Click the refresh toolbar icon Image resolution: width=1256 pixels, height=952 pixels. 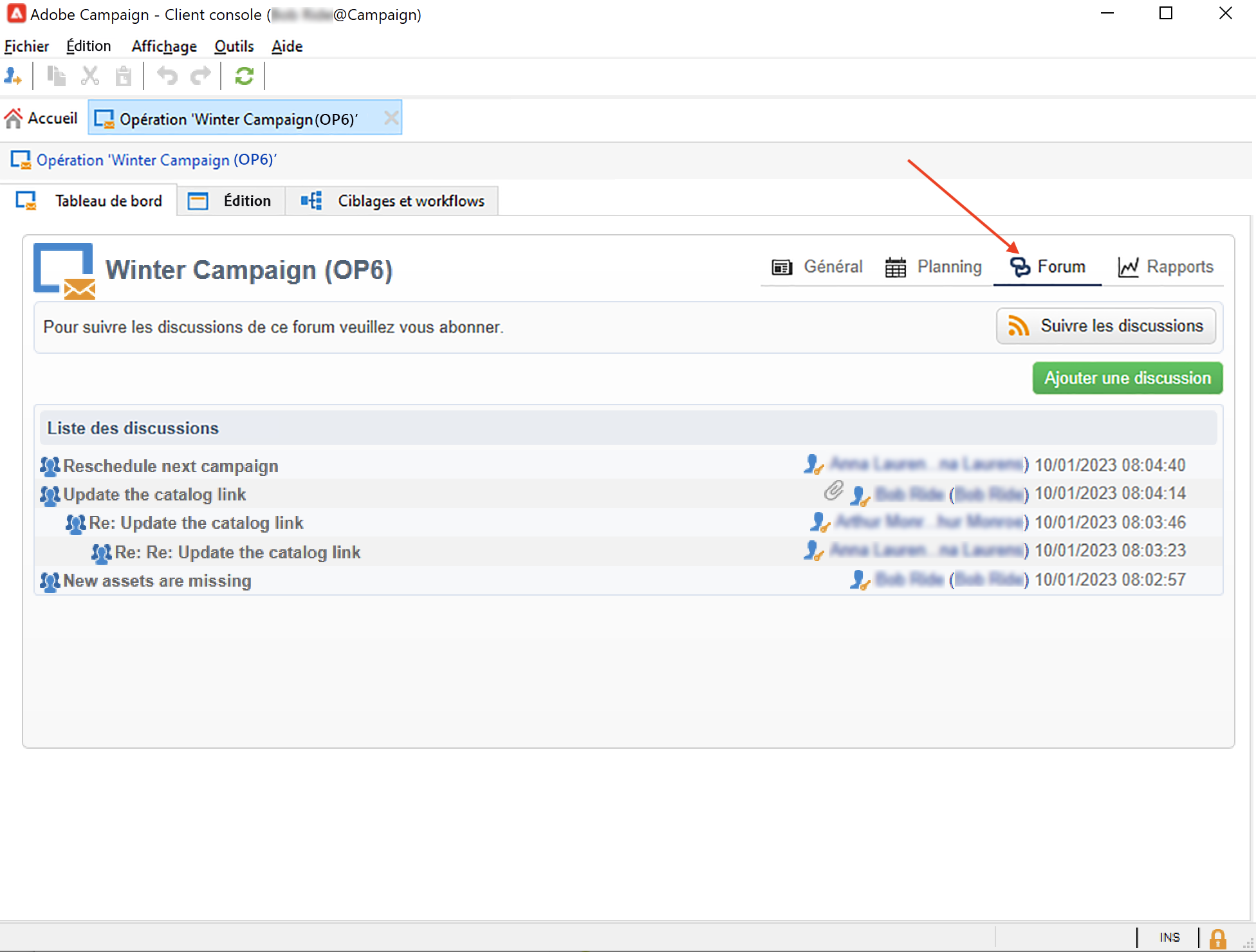[x=244, y=77]
